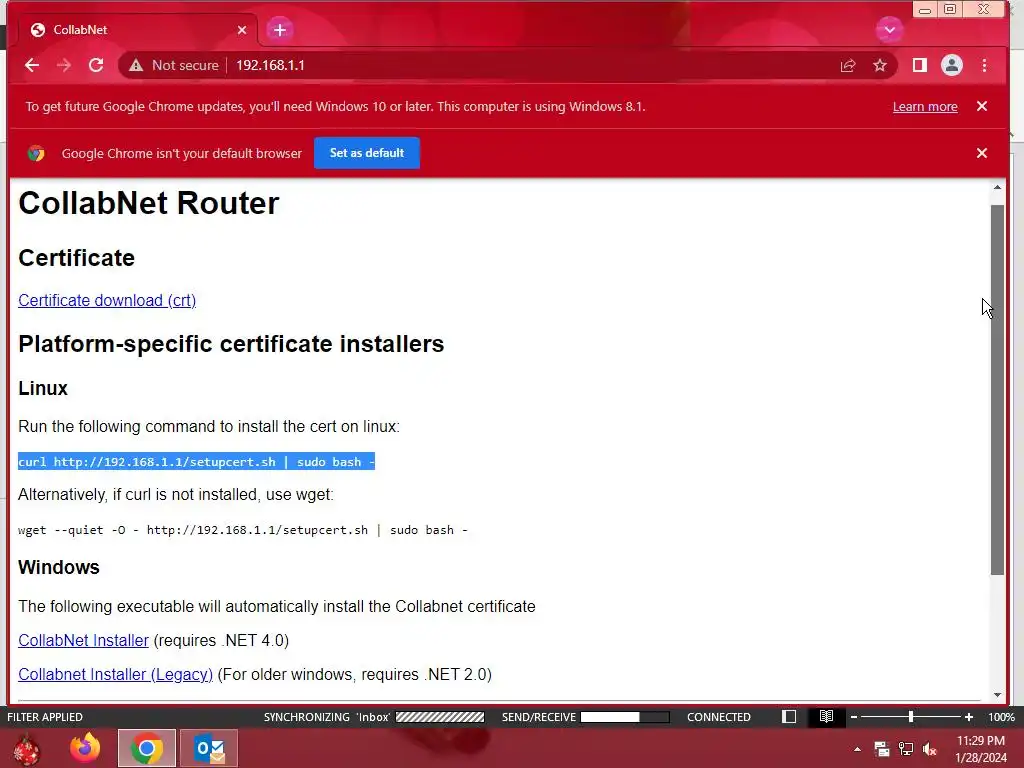Image resolution: width=1024 pixels, height=768 pixels.
Task: Open the Chrome profile avatar
Action: click(952, 65)
